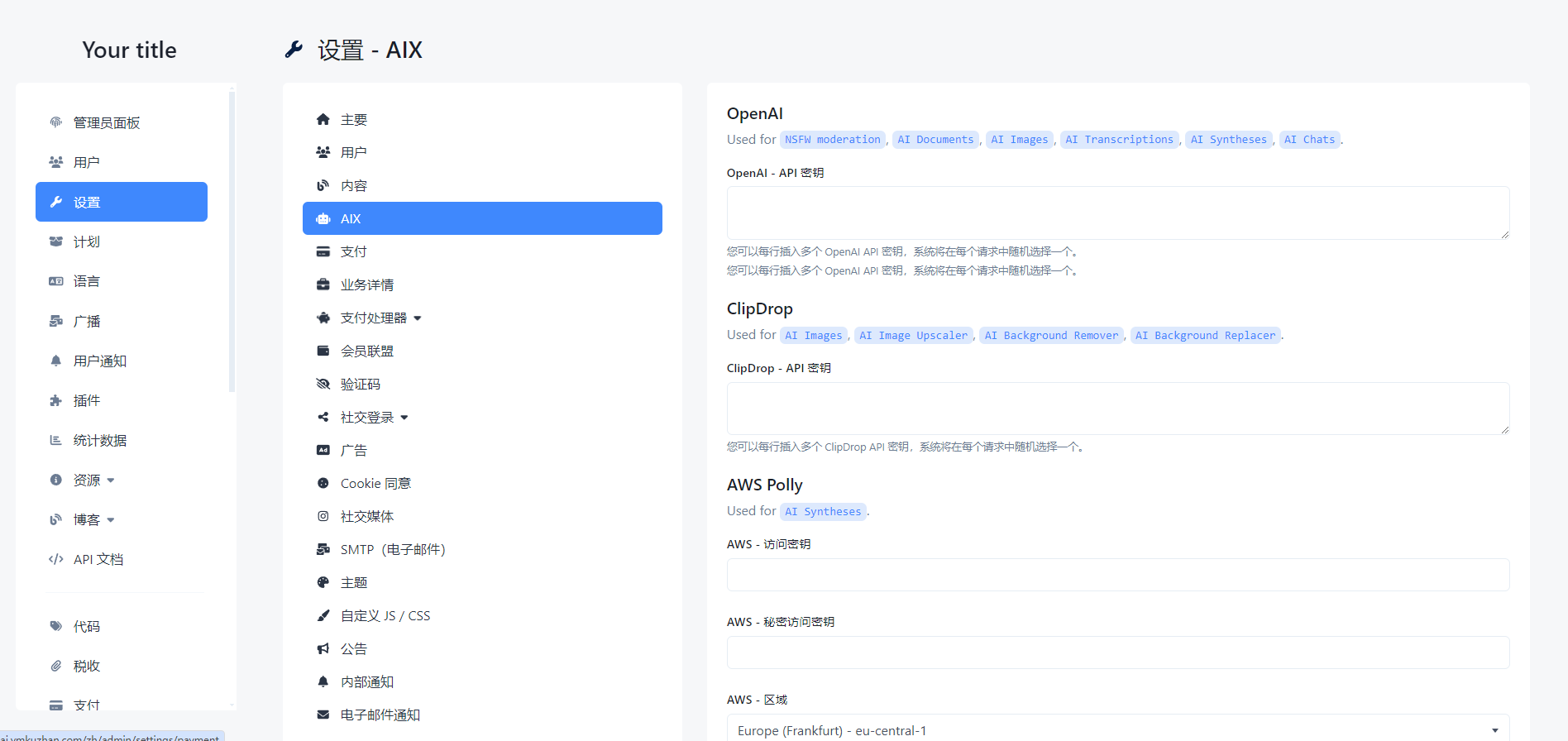
Task: Click the Your title site link
Action: point(129,50)
